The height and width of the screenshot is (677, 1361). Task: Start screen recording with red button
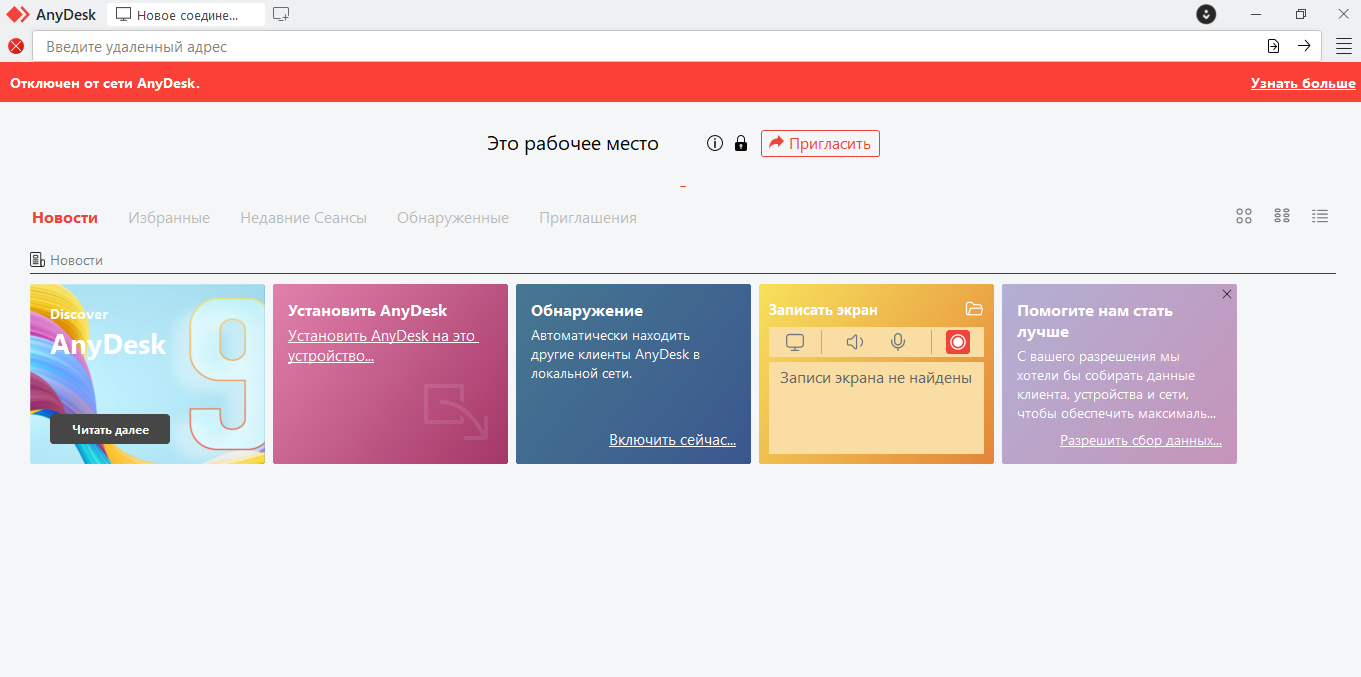(957, 342)
